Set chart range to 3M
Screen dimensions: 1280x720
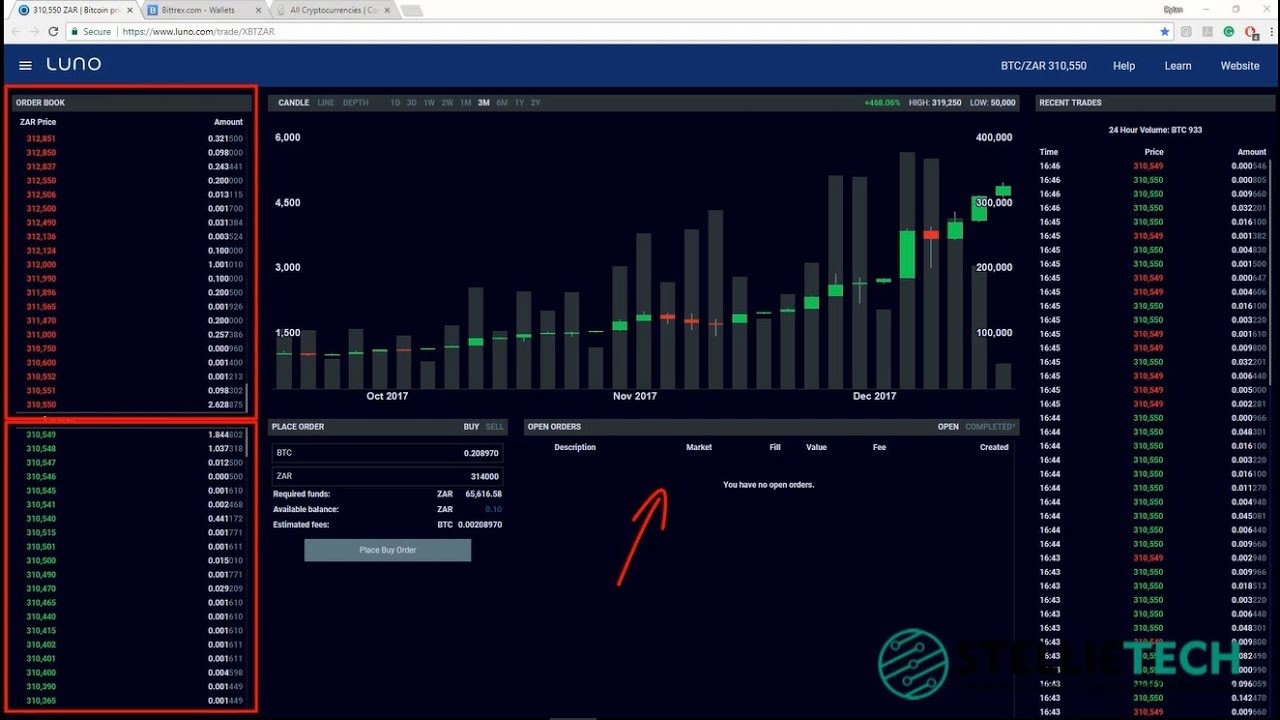[483, 103]
